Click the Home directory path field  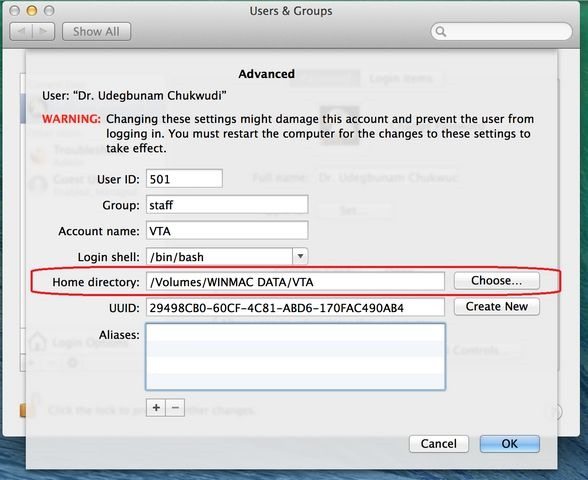[x=295, y=282]
